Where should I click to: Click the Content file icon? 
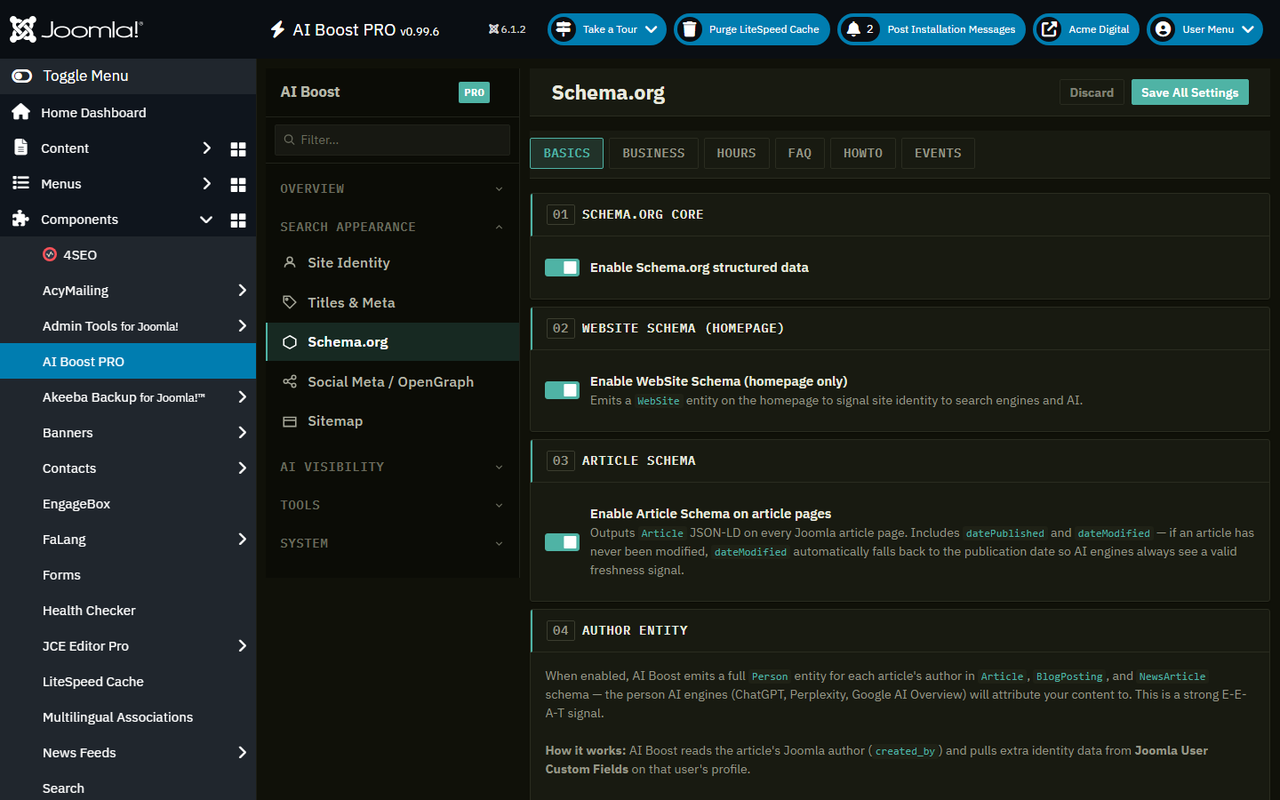pos(20,148)
